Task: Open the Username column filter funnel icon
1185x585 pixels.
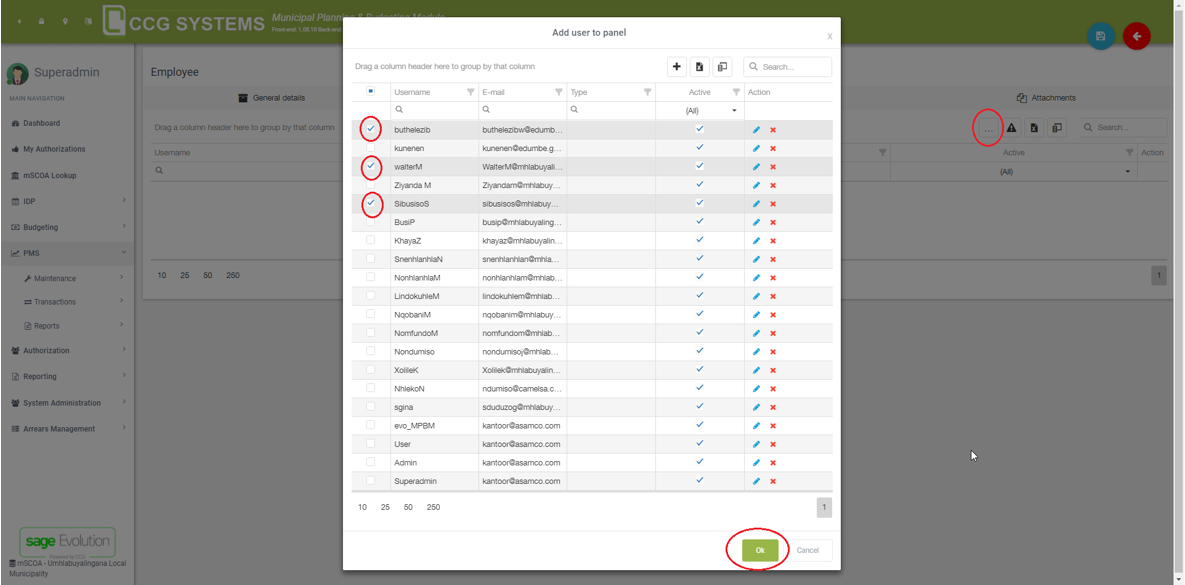Action: coord(470,92)
